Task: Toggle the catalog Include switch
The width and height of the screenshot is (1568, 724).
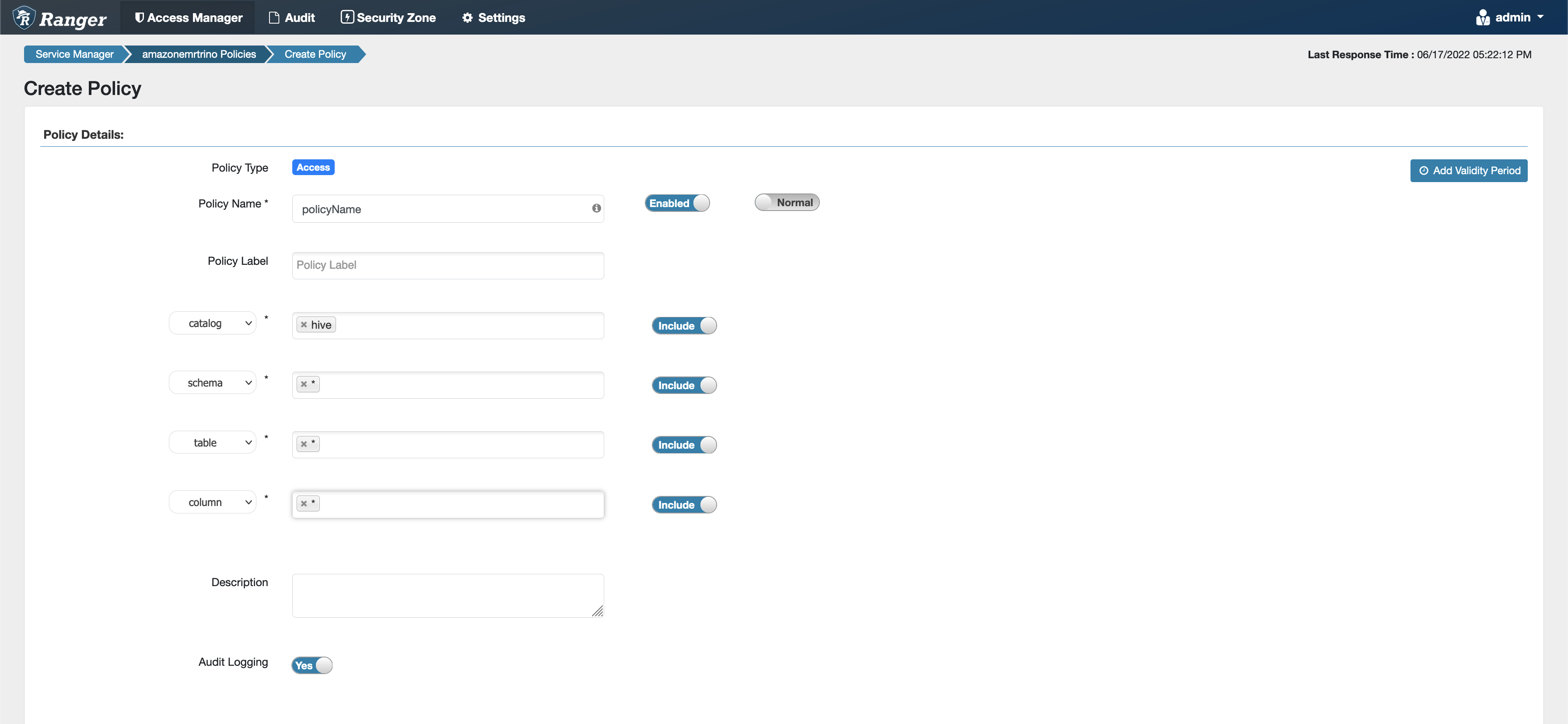Action: pyautogui.click(x=684, y=324)
